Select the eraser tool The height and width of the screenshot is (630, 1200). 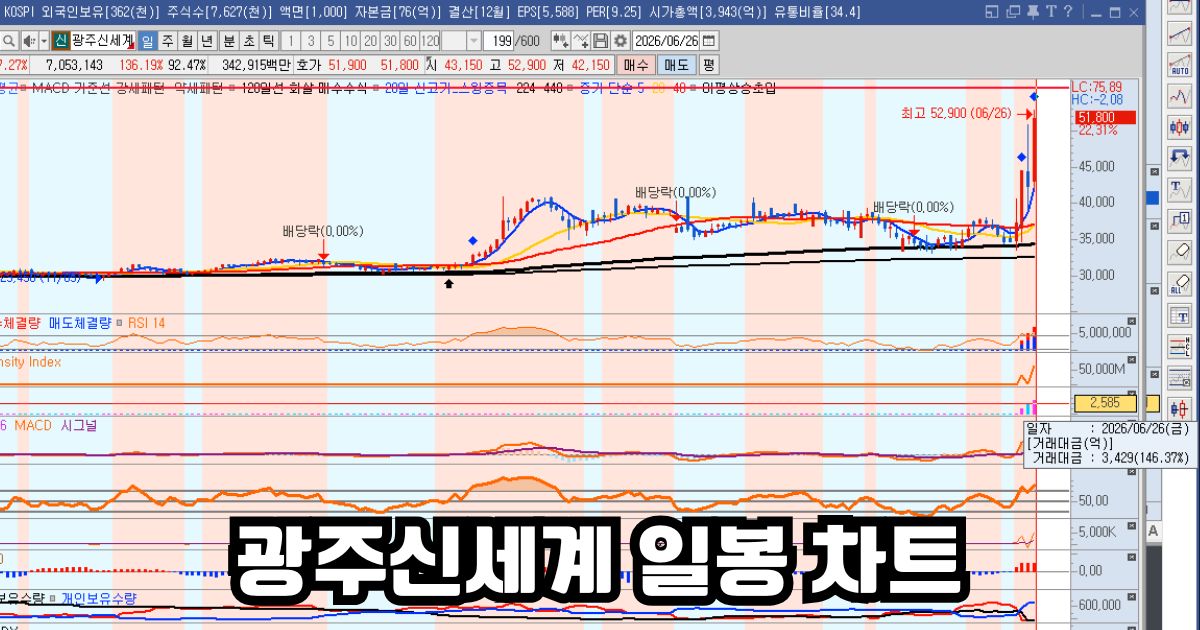click(x=1180, y=251)
